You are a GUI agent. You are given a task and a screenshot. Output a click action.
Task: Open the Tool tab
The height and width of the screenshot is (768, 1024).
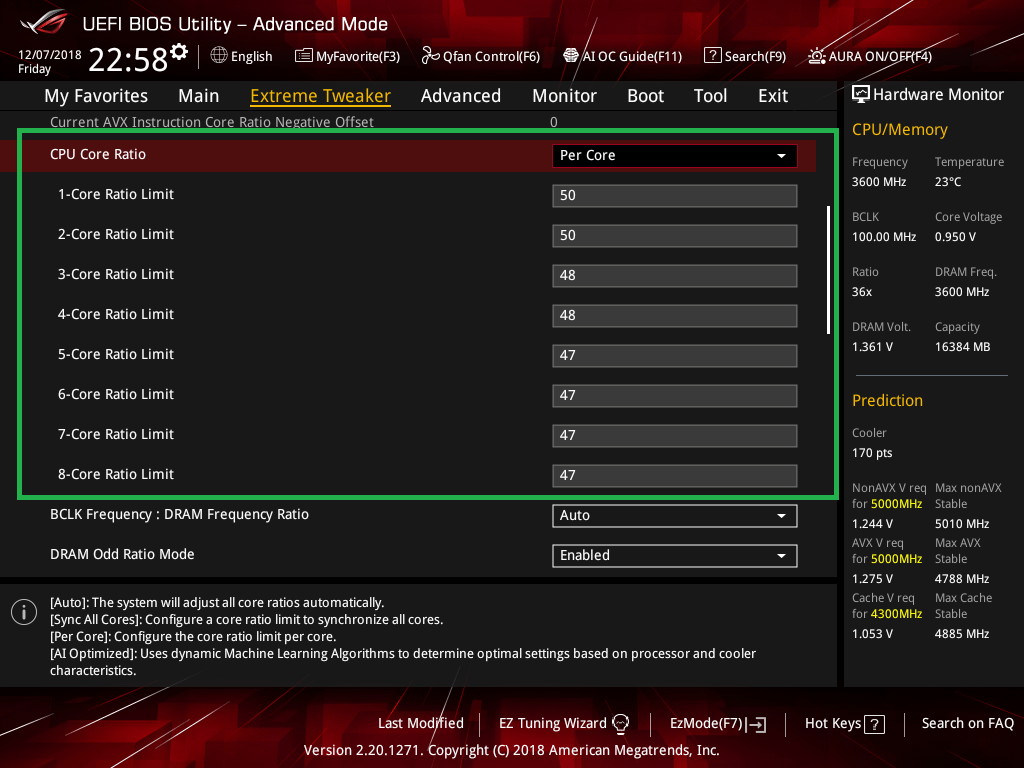[710, 96]
